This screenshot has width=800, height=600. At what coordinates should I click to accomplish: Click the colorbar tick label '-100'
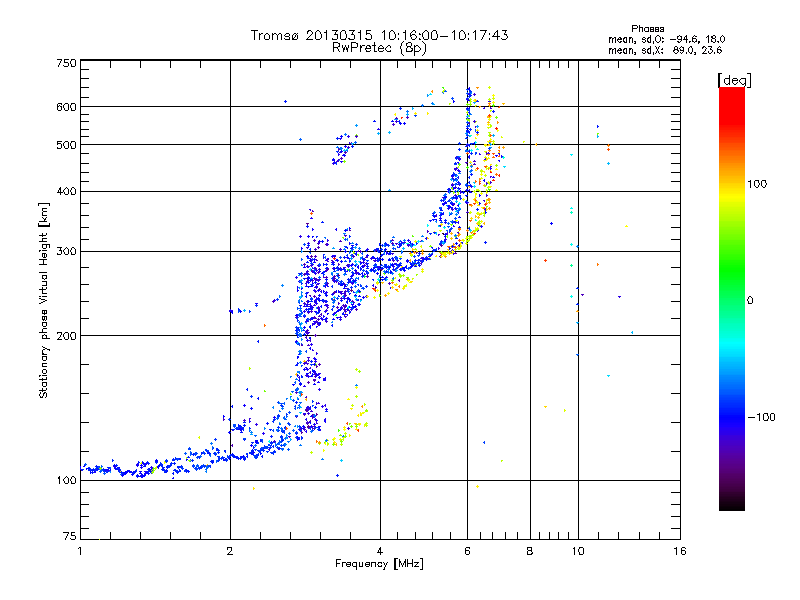[761, 417]
